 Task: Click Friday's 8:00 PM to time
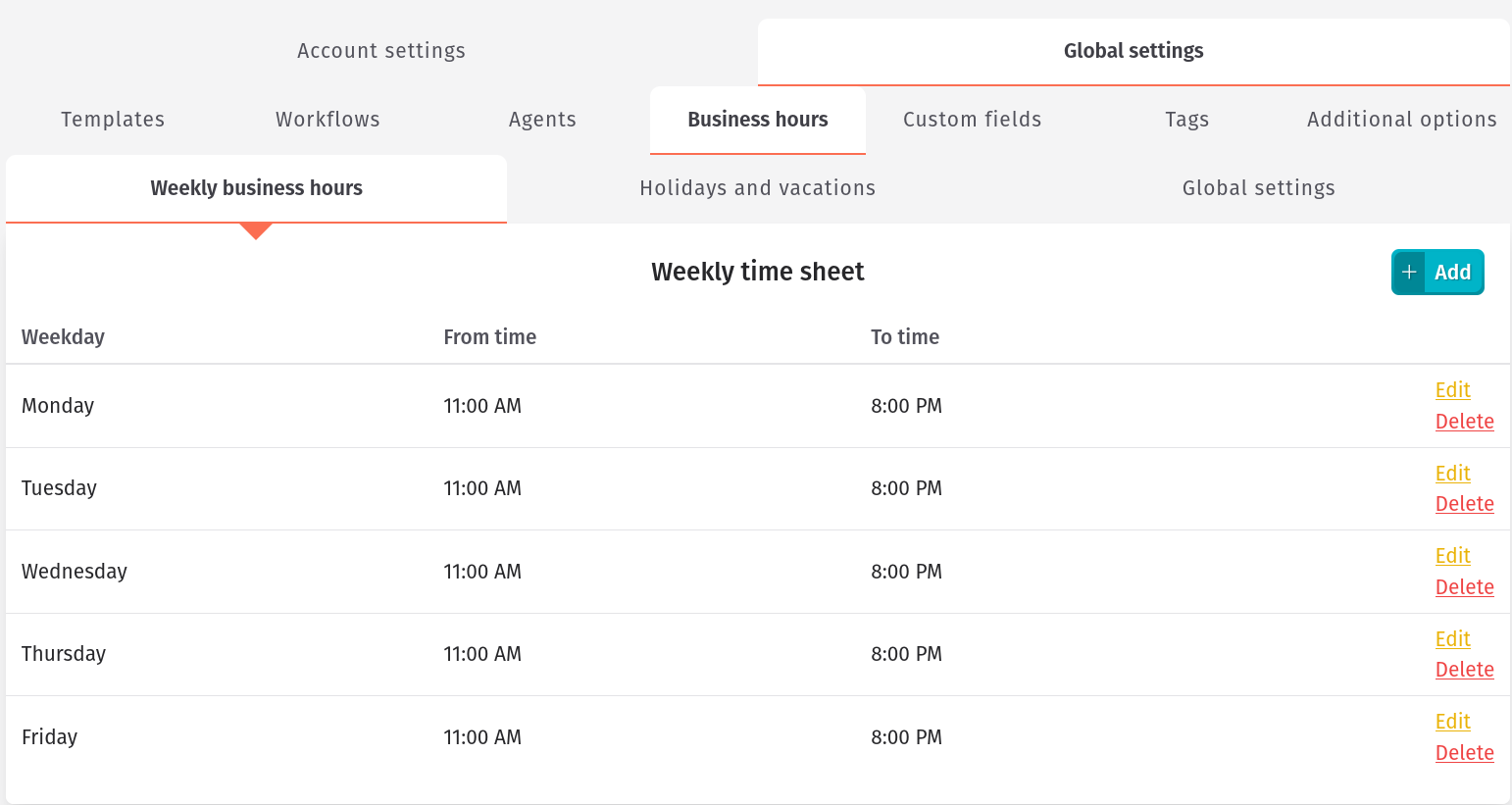coord(906,737)
